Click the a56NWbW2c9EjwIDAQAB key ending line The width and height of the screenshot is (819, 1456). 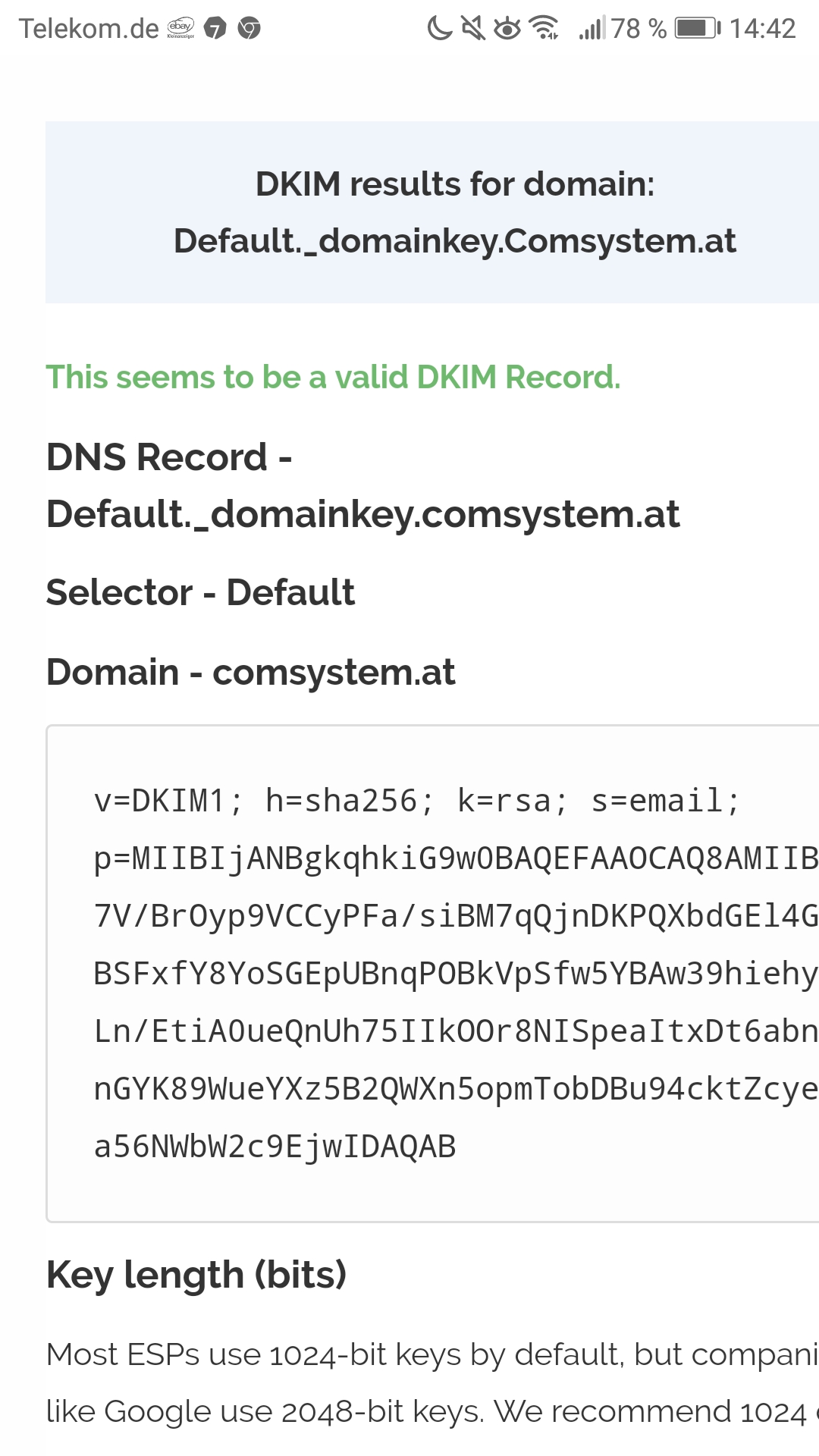[x=275, y=1147]
